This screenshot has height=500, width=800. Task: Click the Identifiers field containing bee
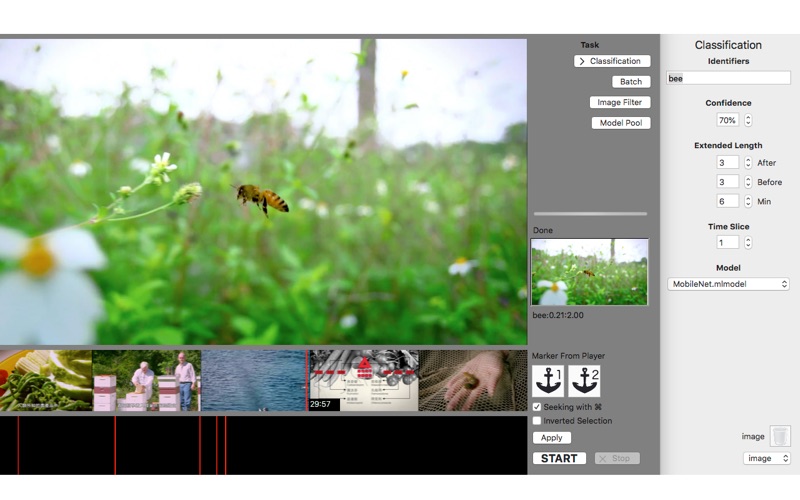728,78
